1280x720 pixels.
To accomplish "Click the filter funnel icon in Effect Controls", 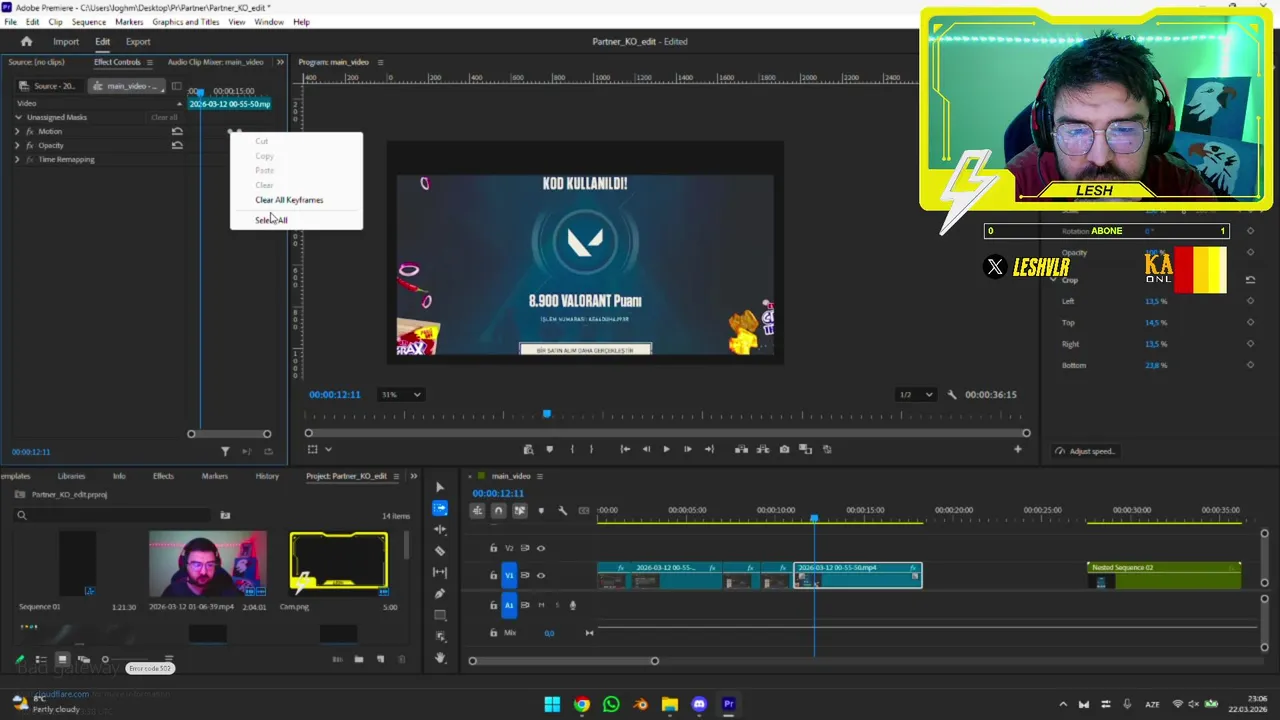I will (x=225, y=452).
